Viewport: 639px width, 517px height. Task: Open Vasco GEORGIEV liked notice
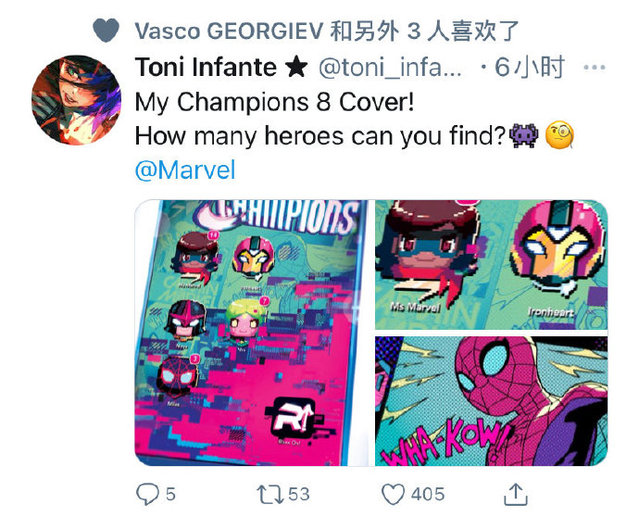click(327, 31)
